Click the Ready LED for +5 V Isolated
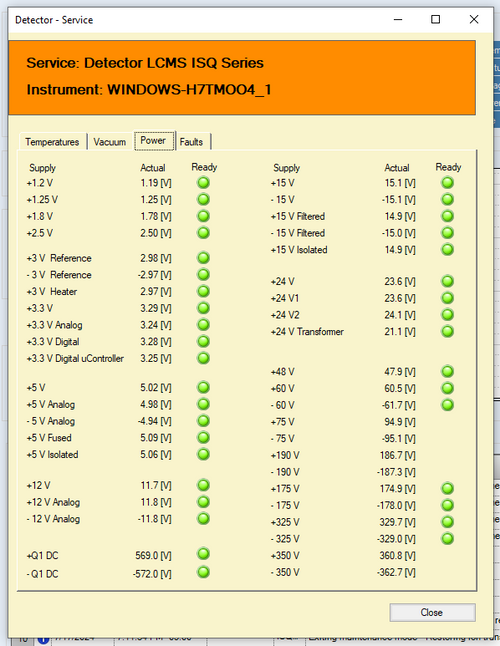The image size is (500, 646). 203,454
